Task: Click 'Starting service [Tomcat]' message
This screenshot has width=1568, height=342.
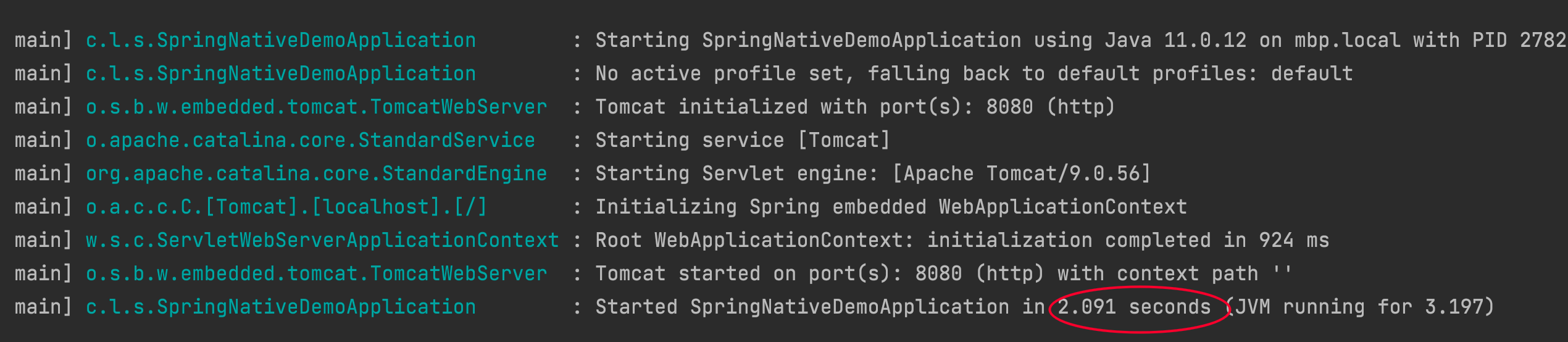Action: click(743, 140)
